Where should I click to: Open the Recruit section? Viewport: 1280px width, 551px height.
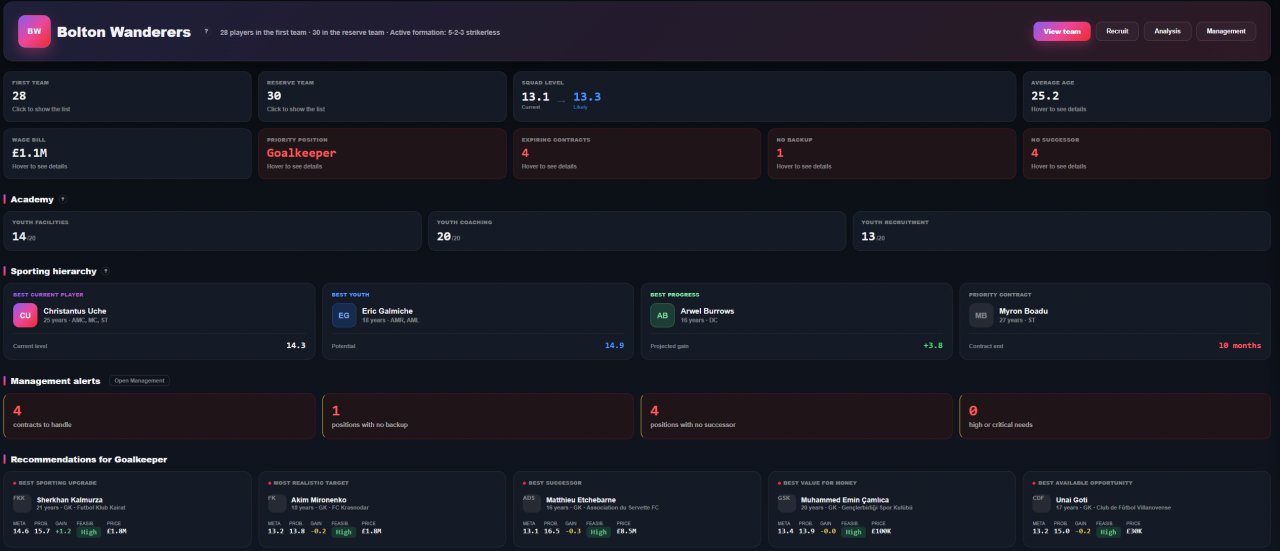pos(1117,31)
